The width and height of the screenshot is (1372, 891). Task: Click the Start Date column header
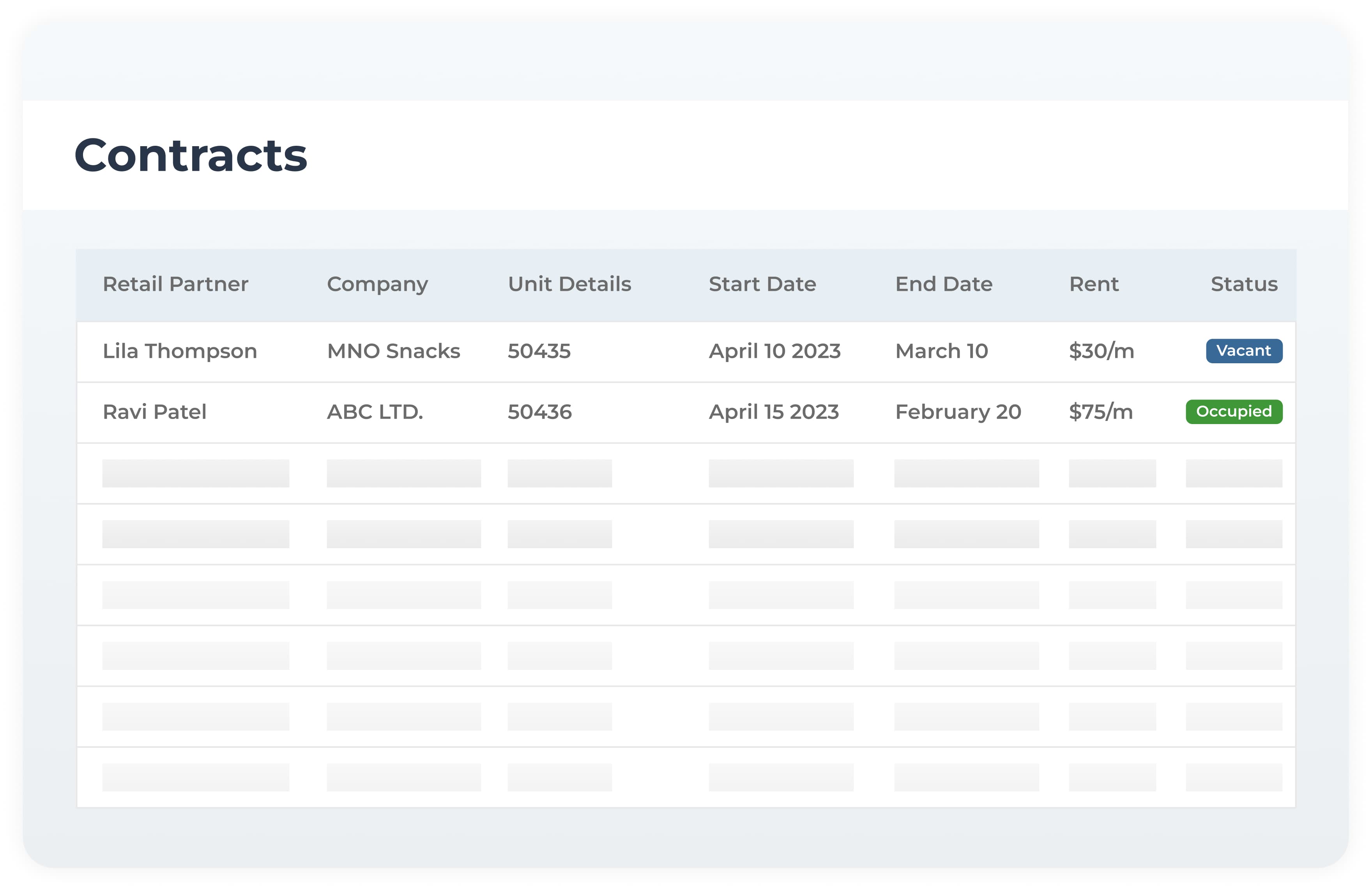(762, 284)
